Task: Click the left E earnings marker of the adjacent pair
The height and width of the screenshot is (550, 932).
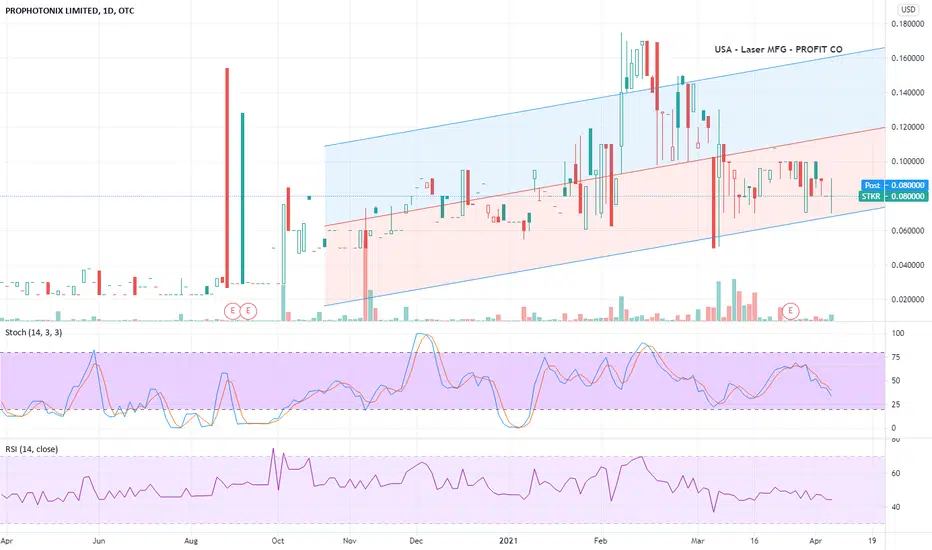Action: tap(232, 310)
